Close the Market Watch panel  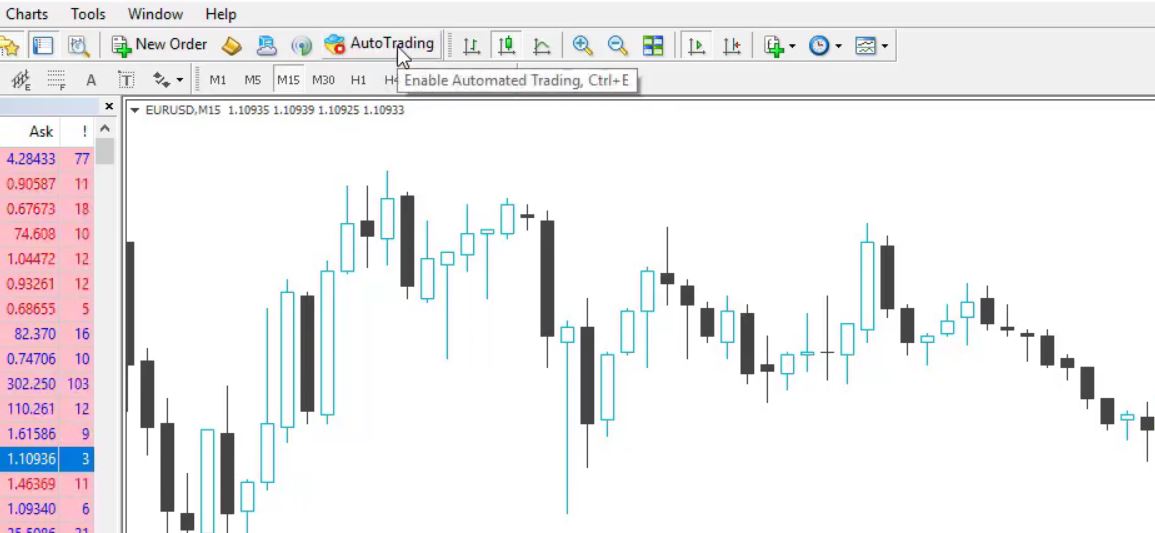click(x=109, y=107)
